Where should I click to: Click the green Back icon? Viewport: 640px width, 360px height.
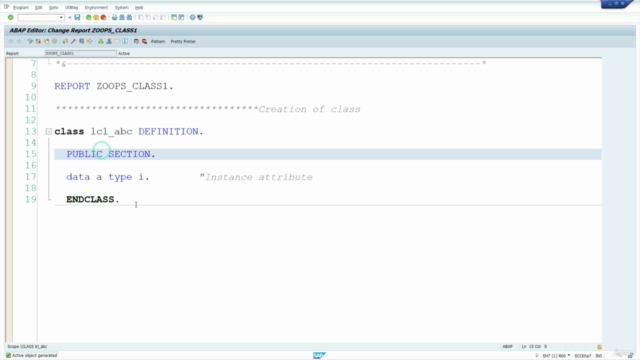tap(89, 18)
